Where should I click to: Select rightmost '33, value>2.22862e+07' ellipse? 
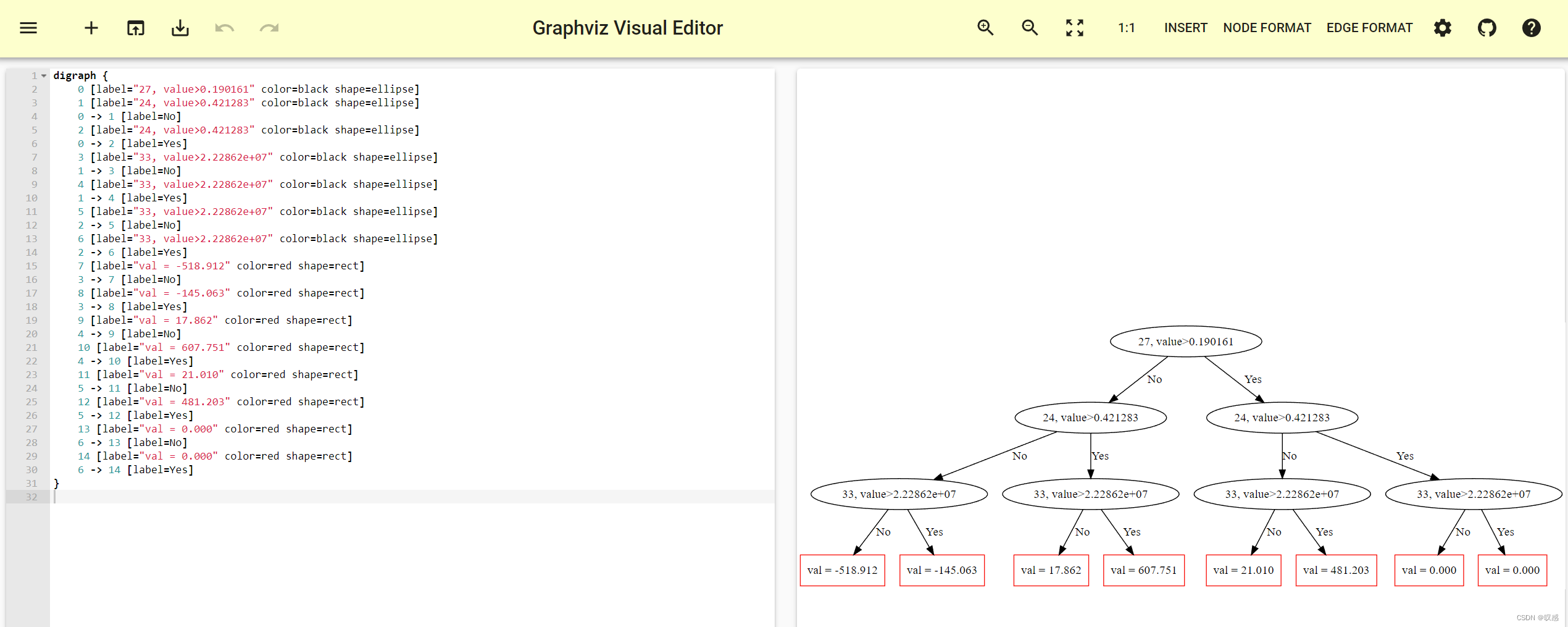(x=1474, y=494)
